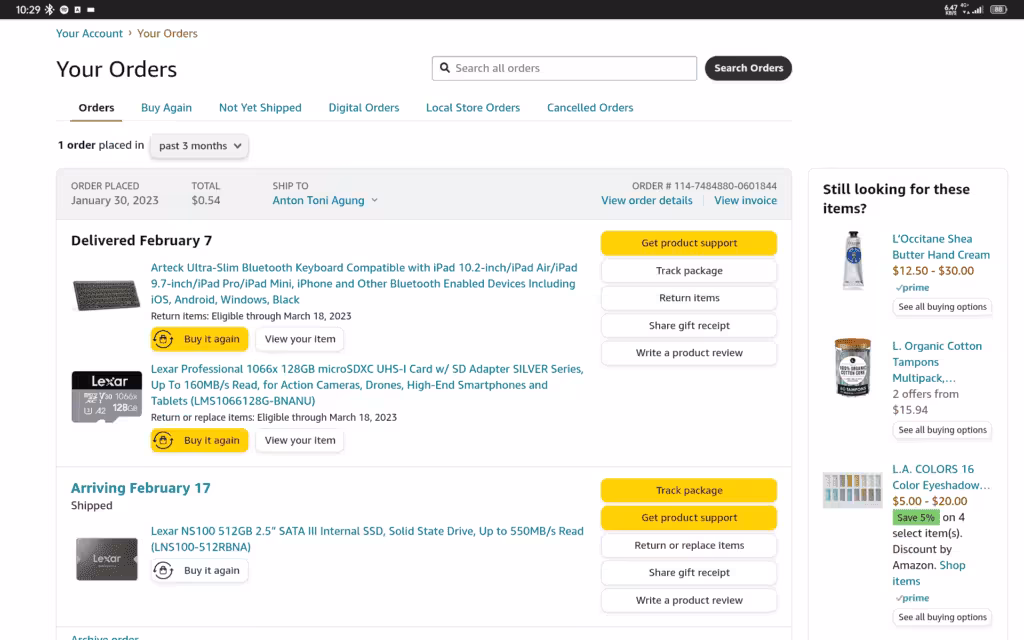This screenshot has width=1024, height=640.
Task: Click the Save 5% green badge
Action: click(x=916, y=517)
